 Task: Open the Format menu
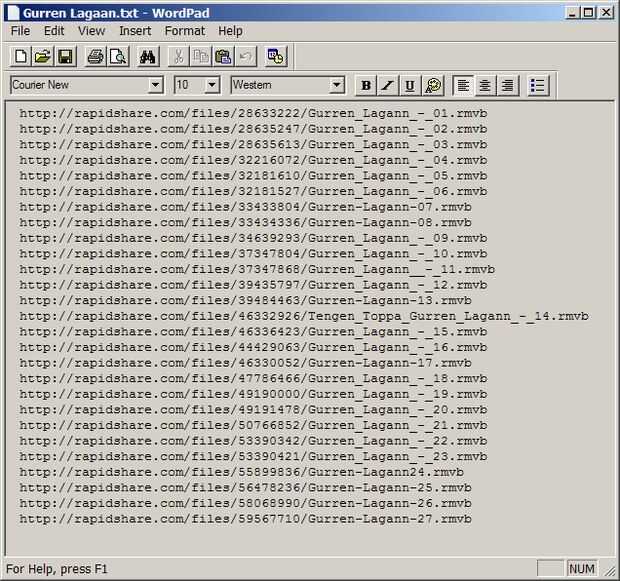click(x=185, y=31)
